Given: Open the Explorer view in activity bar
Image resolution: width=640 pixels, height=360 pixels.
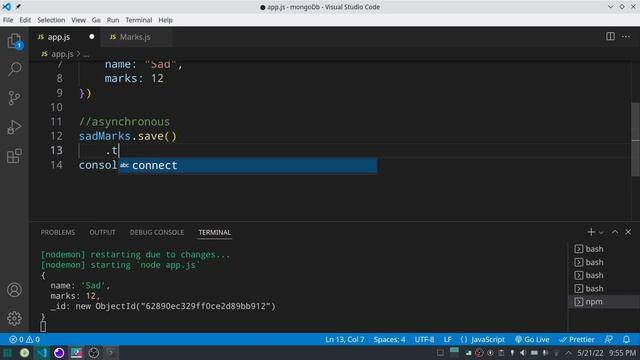Looking at the screenshot, I should click(14, 41).
